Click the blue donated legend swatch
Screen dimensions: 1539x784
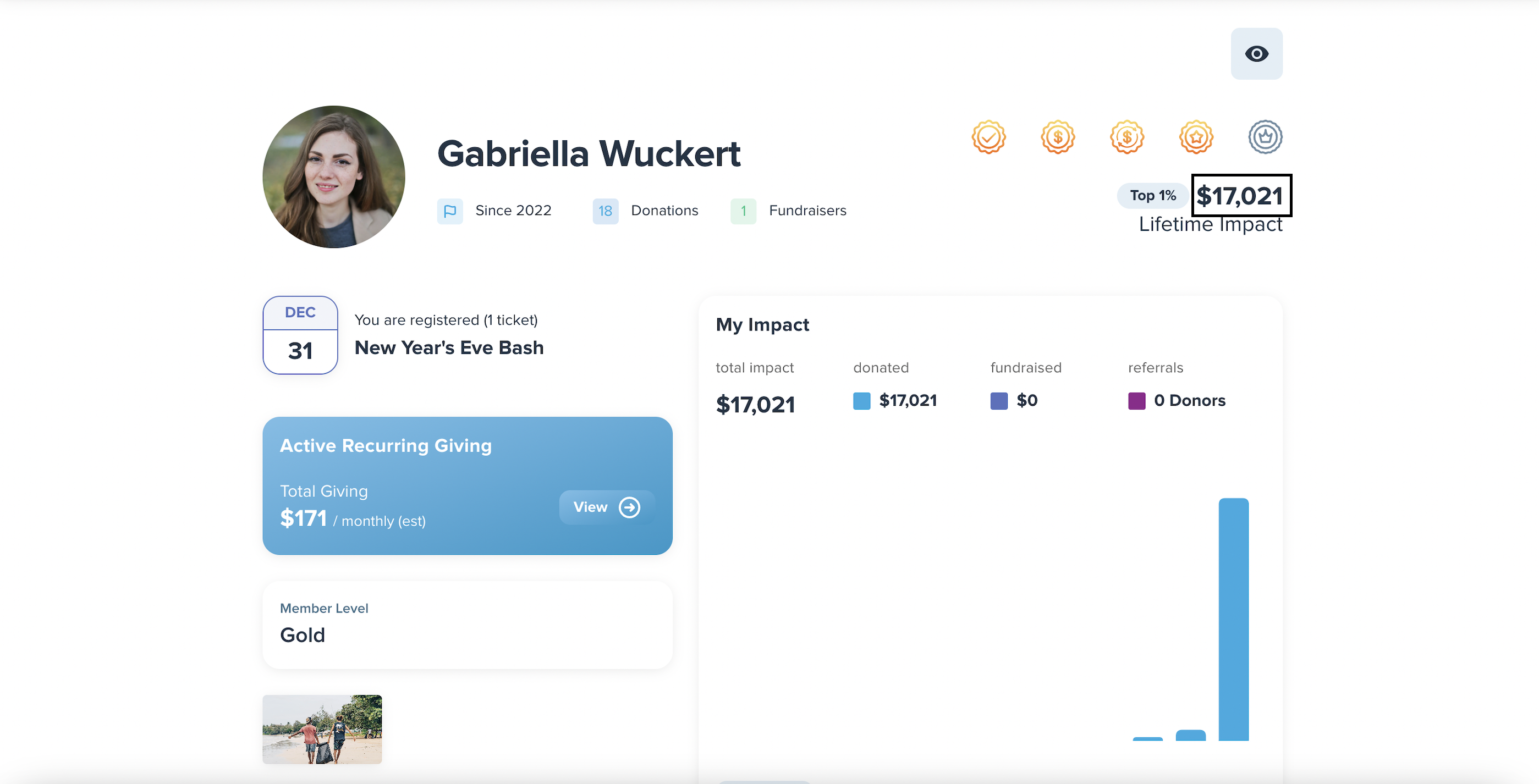click(861, 401)
